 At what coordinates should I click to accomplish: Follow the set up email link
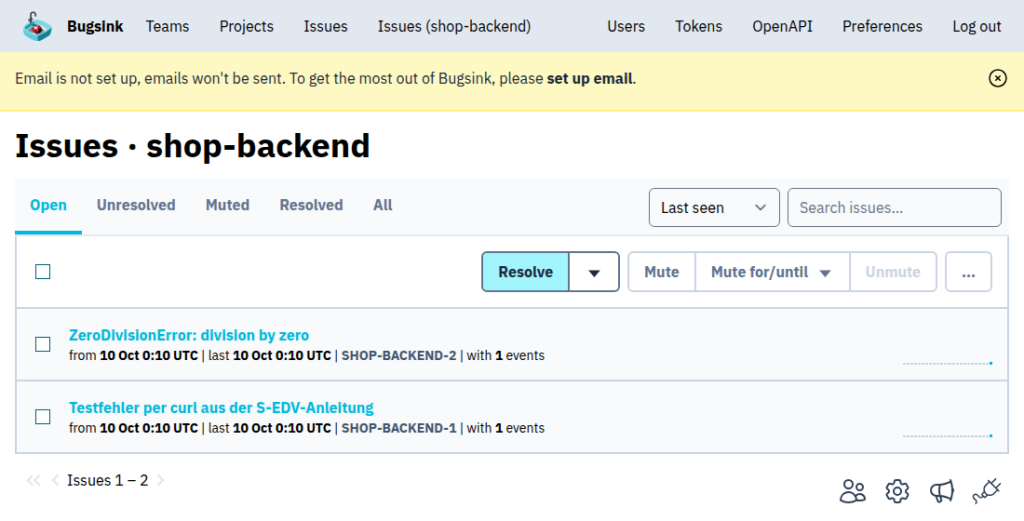click(x=589, y=79)
